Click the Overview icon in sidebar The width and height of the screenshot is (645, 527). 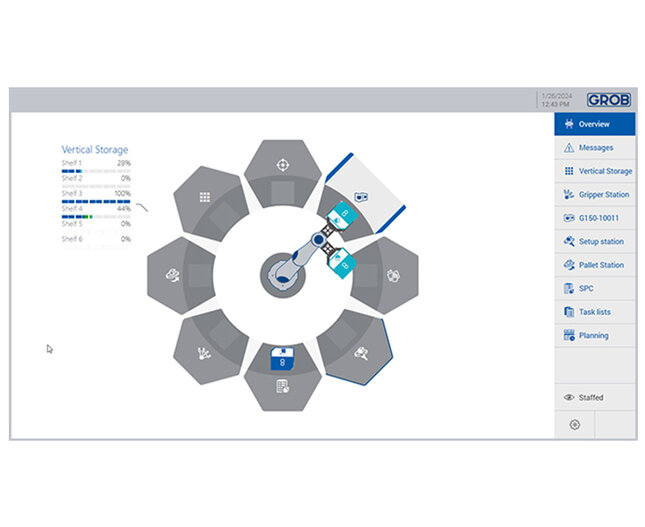569,124
